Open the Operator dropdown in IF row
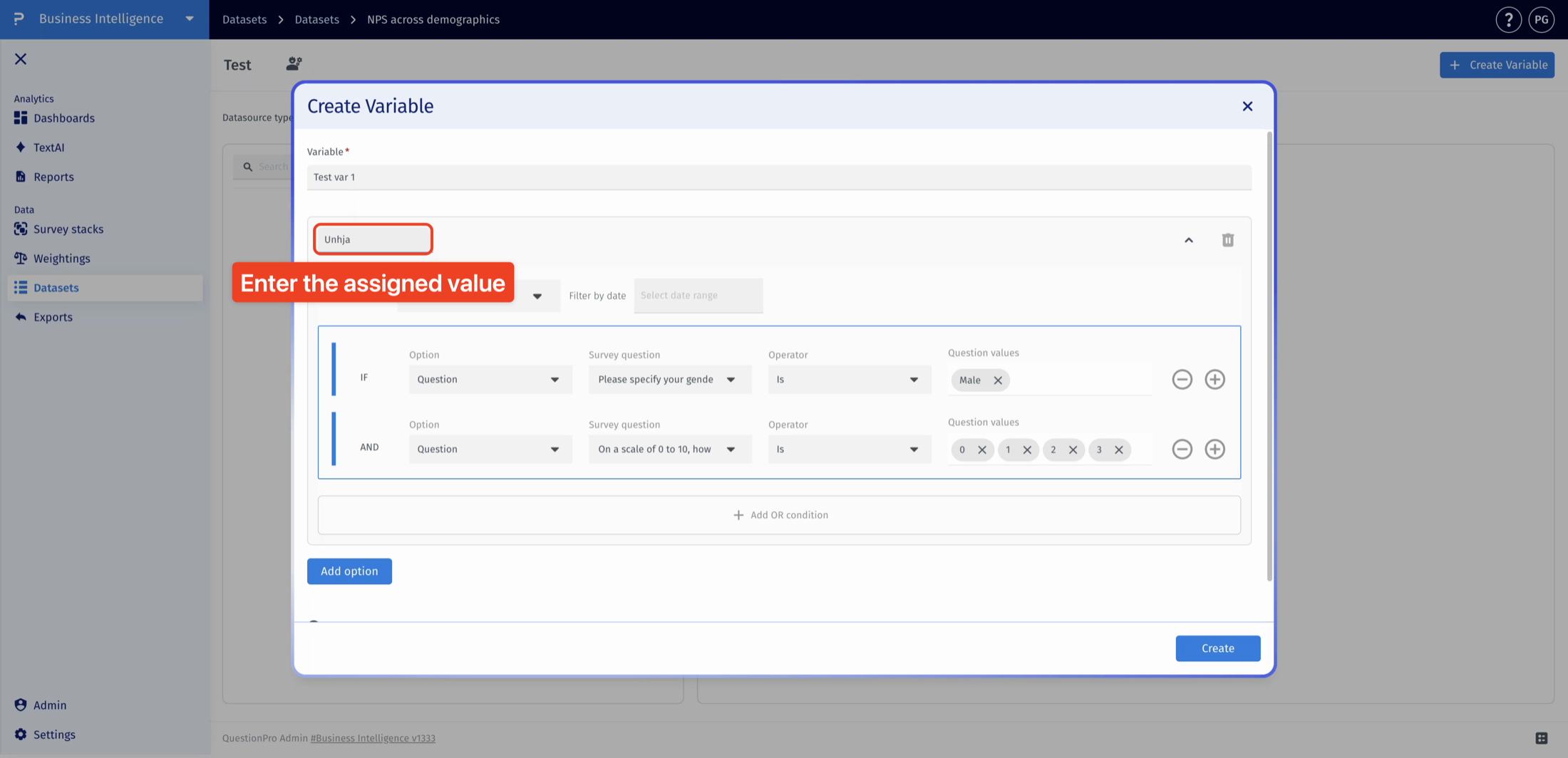This screenshot has width=1568, height=758. tap(850, 379)
